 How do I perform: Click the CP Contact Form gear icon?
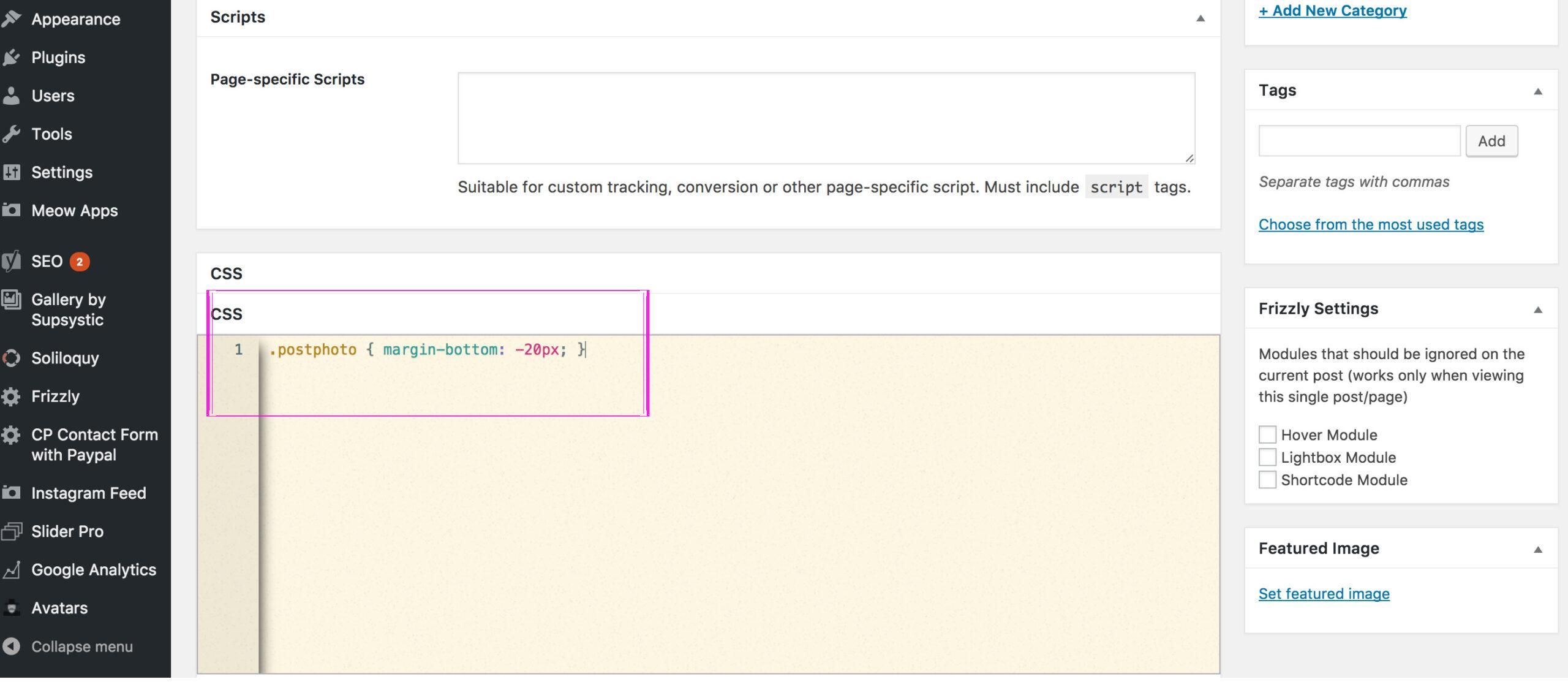(x=11, y=435)
